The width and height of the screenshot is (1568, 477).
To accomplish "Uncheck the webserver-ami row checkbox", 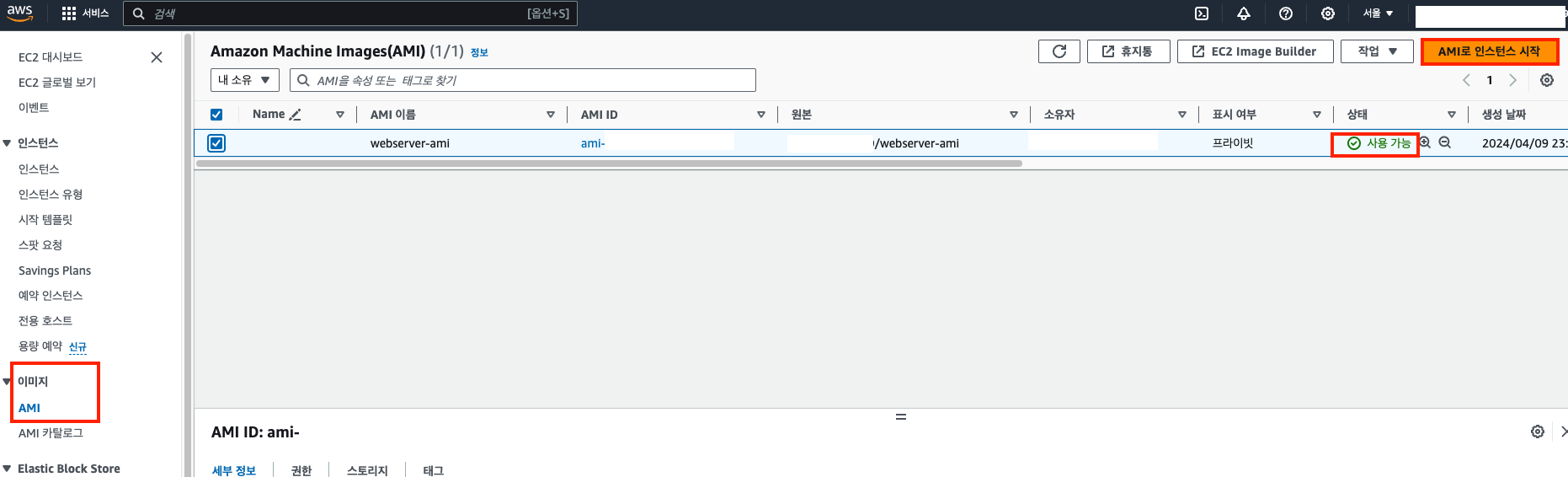I will [x=216, y=143].
